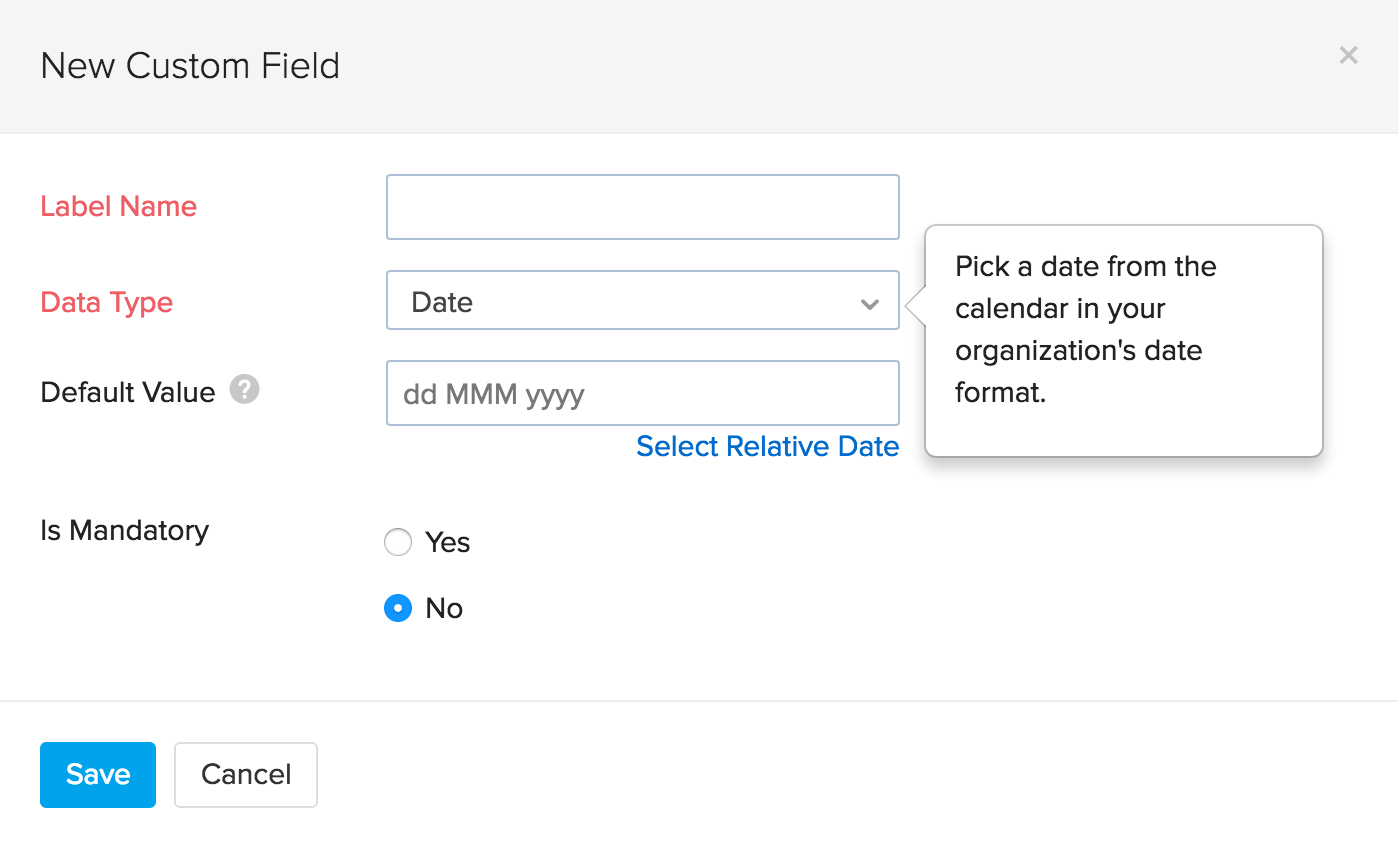1398x848 pixels.
Task: Click the tooltip pointer arrow near Data Type
Action: click(915, 303)
